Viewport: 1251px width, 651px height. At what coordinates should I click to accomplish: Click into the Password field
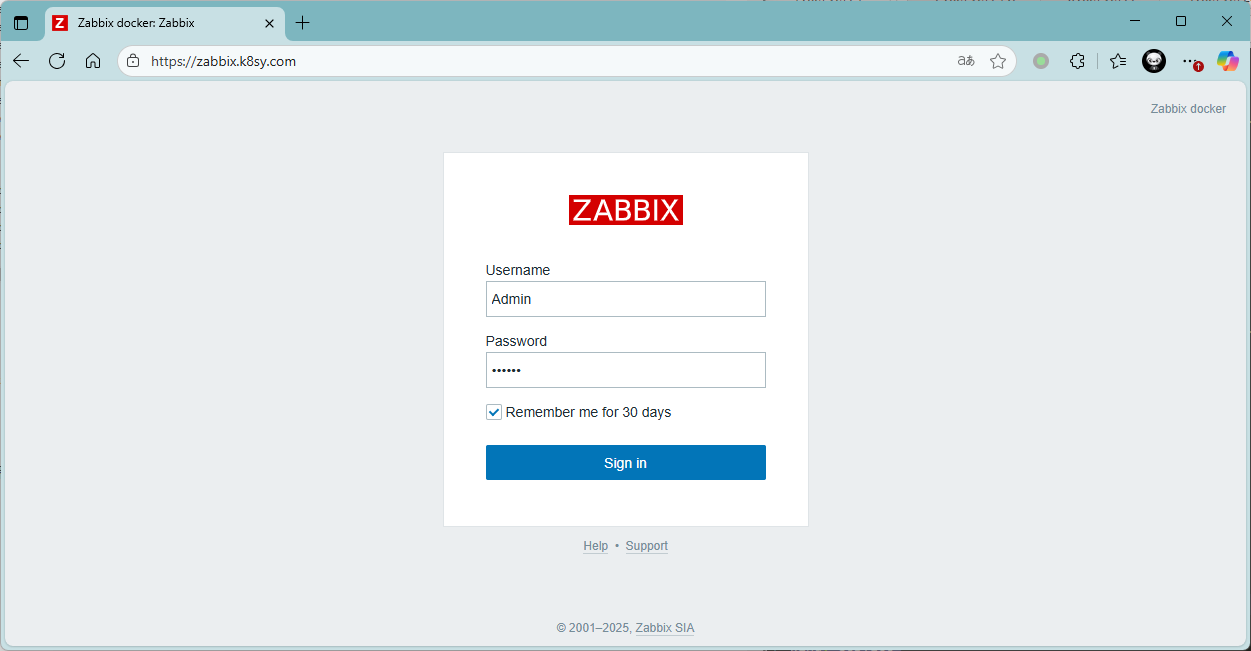tap(625, 370)
